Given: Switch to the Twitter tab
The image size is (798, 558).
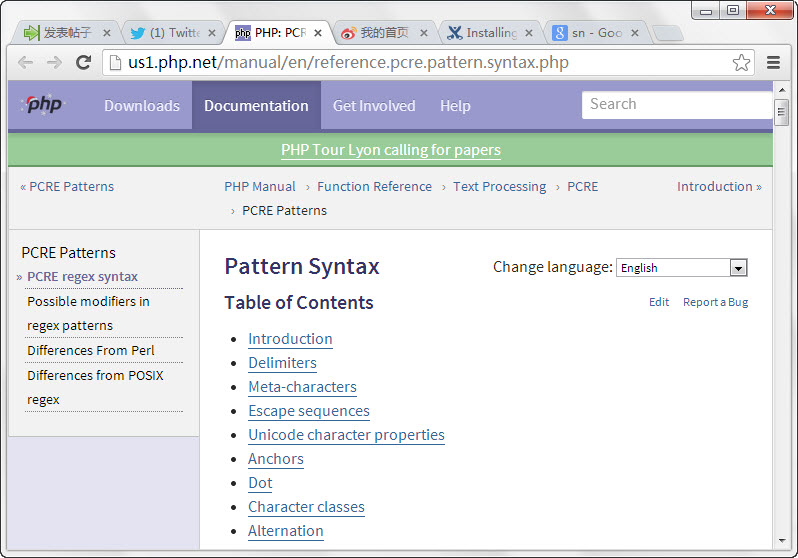Looking at the screenshot, I should pos(173,33).
